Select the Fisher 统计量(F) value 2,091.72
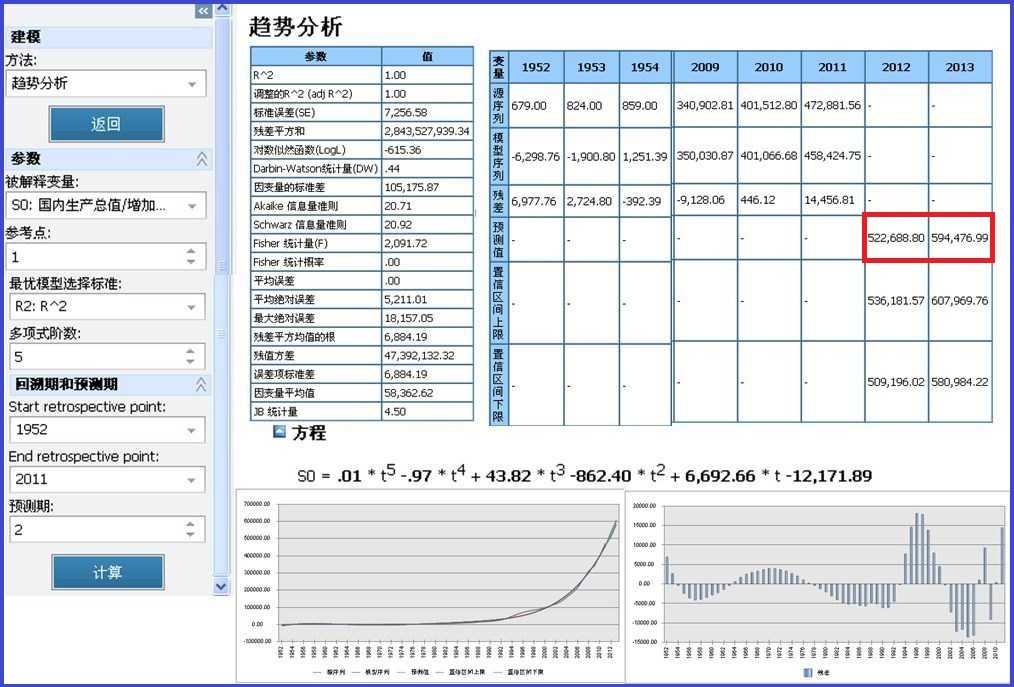The width and height of the screenshot is (1014, 687). [405, 243]
